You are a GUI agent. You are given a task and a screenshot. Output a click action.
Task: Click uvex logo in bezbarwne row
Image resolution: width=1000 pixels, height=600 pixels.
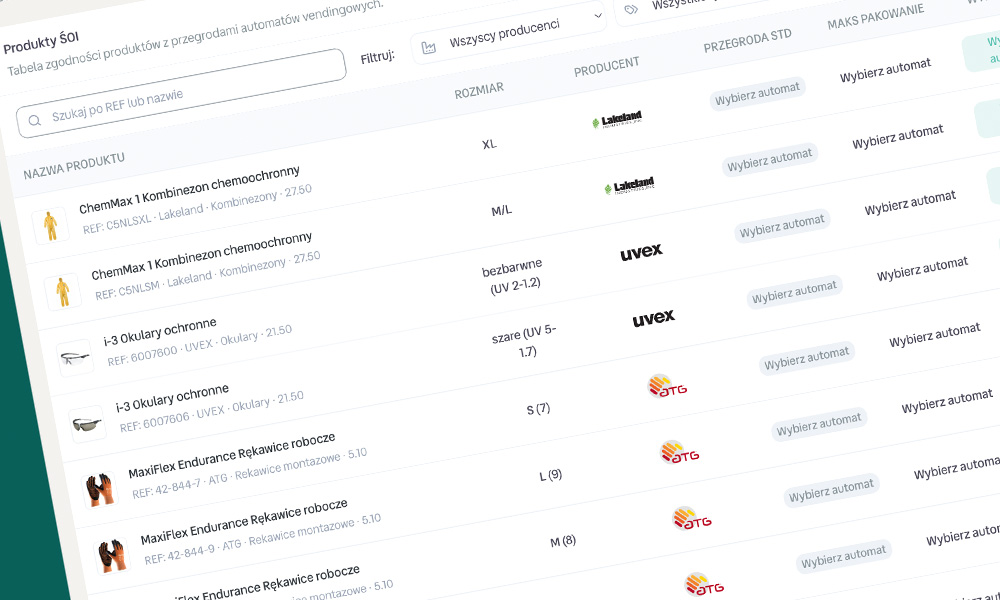click(x=641, y=252)
